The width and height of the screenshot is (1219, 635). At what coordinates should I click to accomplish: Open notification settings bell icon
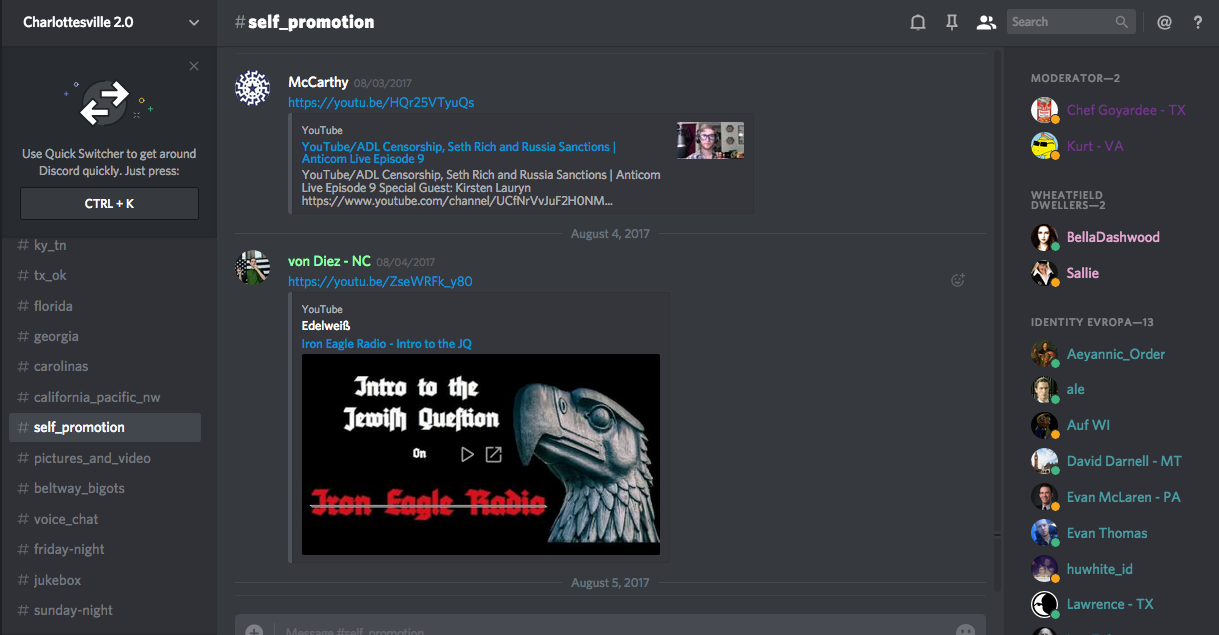917,22
